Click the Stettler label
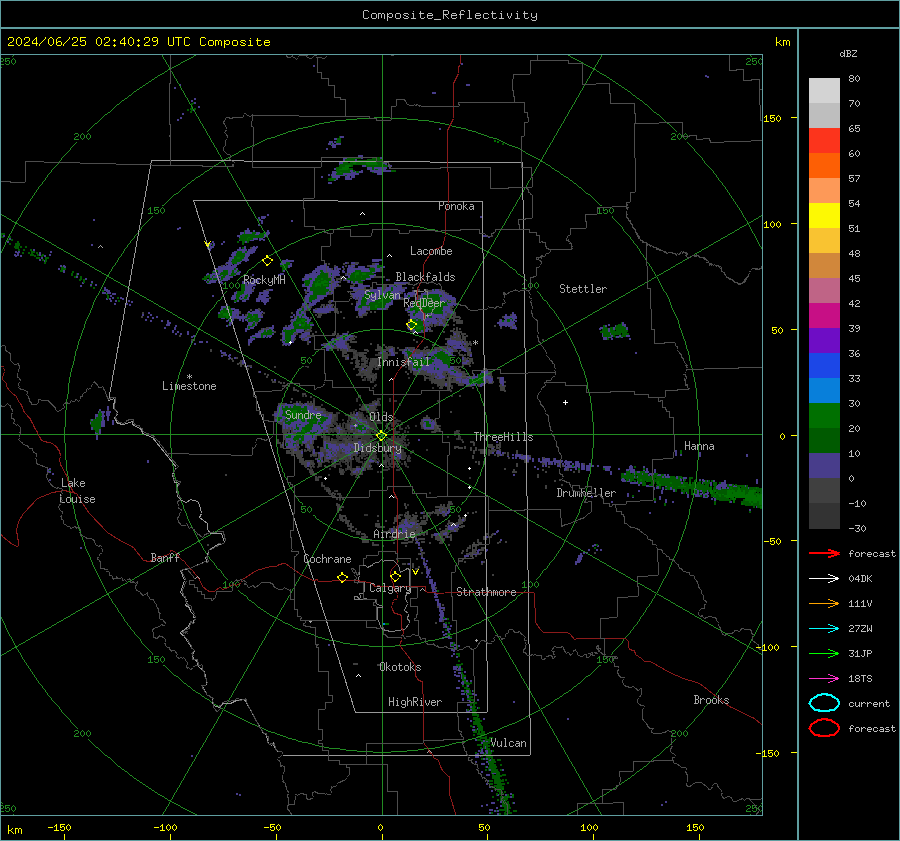The width and height of the screenshot is (900, 841). click(x=583, y=289)
